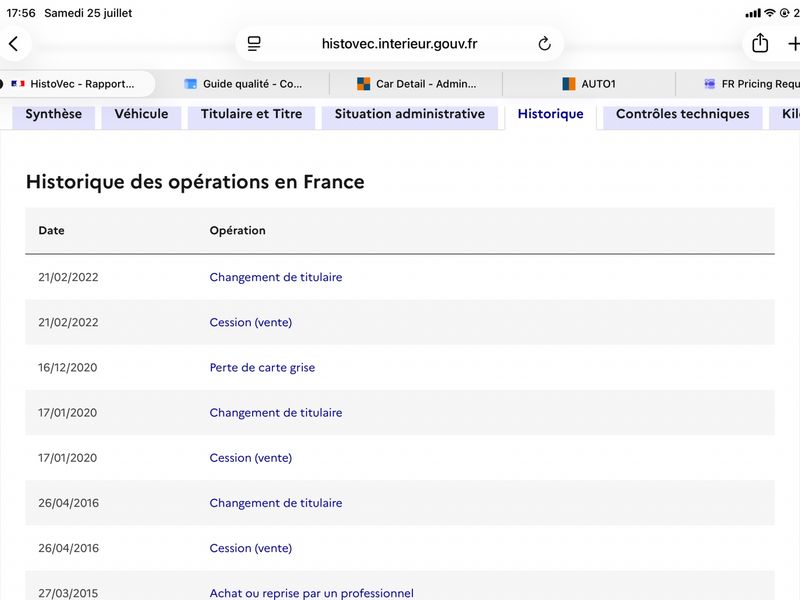Image resolution: width=800 pixels, height=600 pixels.
Task: Switch to the FR Pricing browser tab
Action: click(751, 84)
